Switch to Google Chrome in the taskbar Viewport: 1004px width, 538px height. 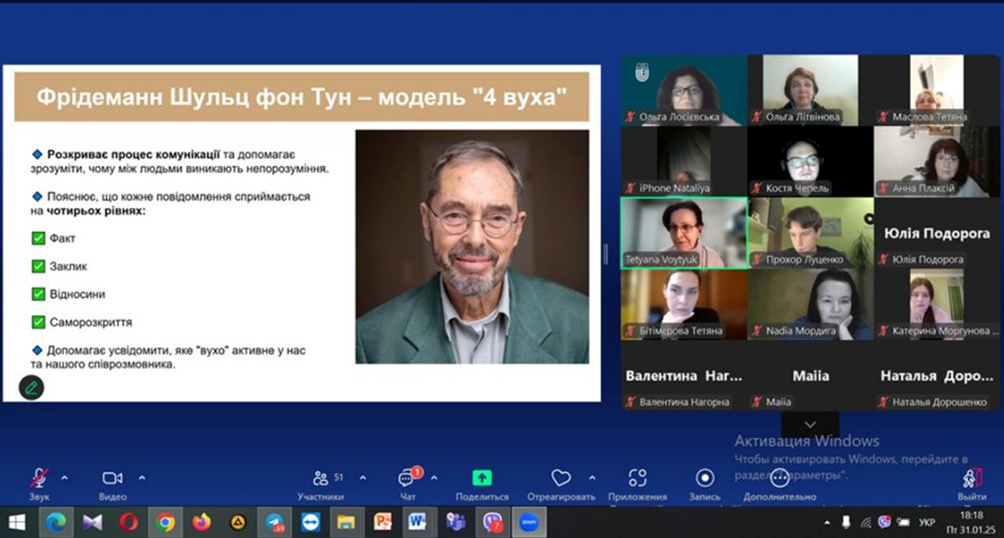165,521
